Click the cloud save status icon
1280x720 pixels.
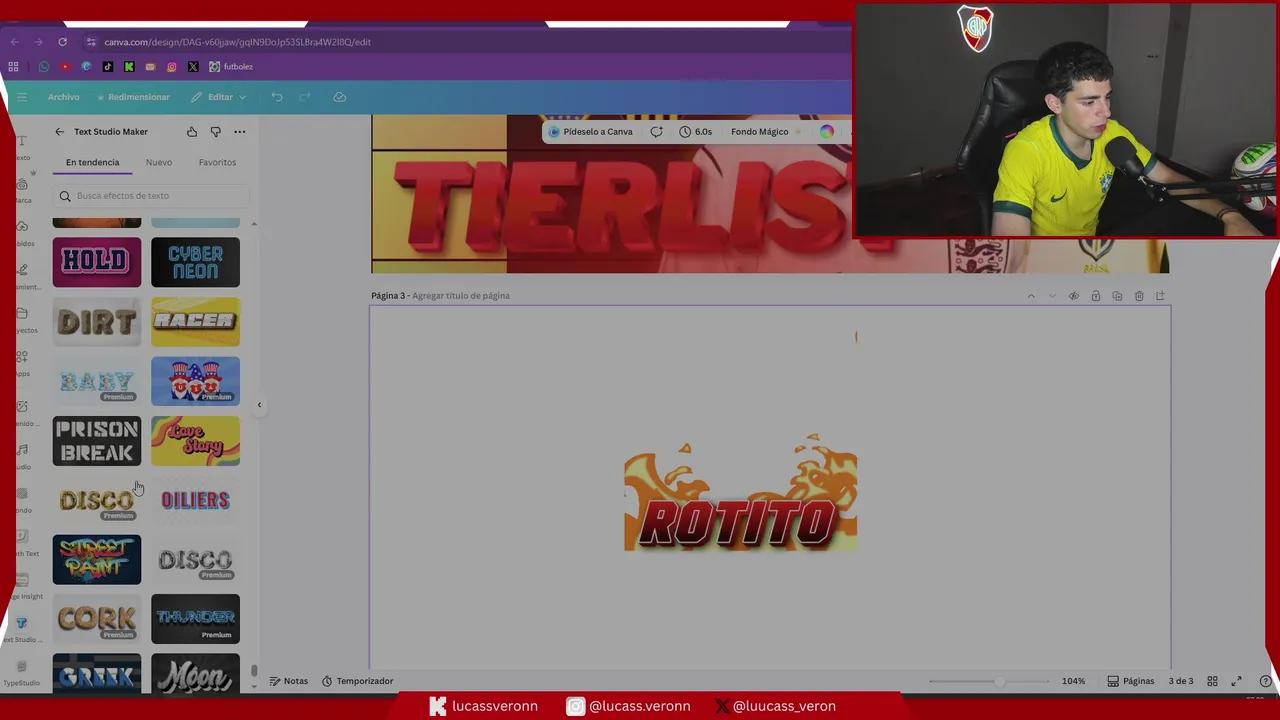pyautogui.click(x=339, y=97)
